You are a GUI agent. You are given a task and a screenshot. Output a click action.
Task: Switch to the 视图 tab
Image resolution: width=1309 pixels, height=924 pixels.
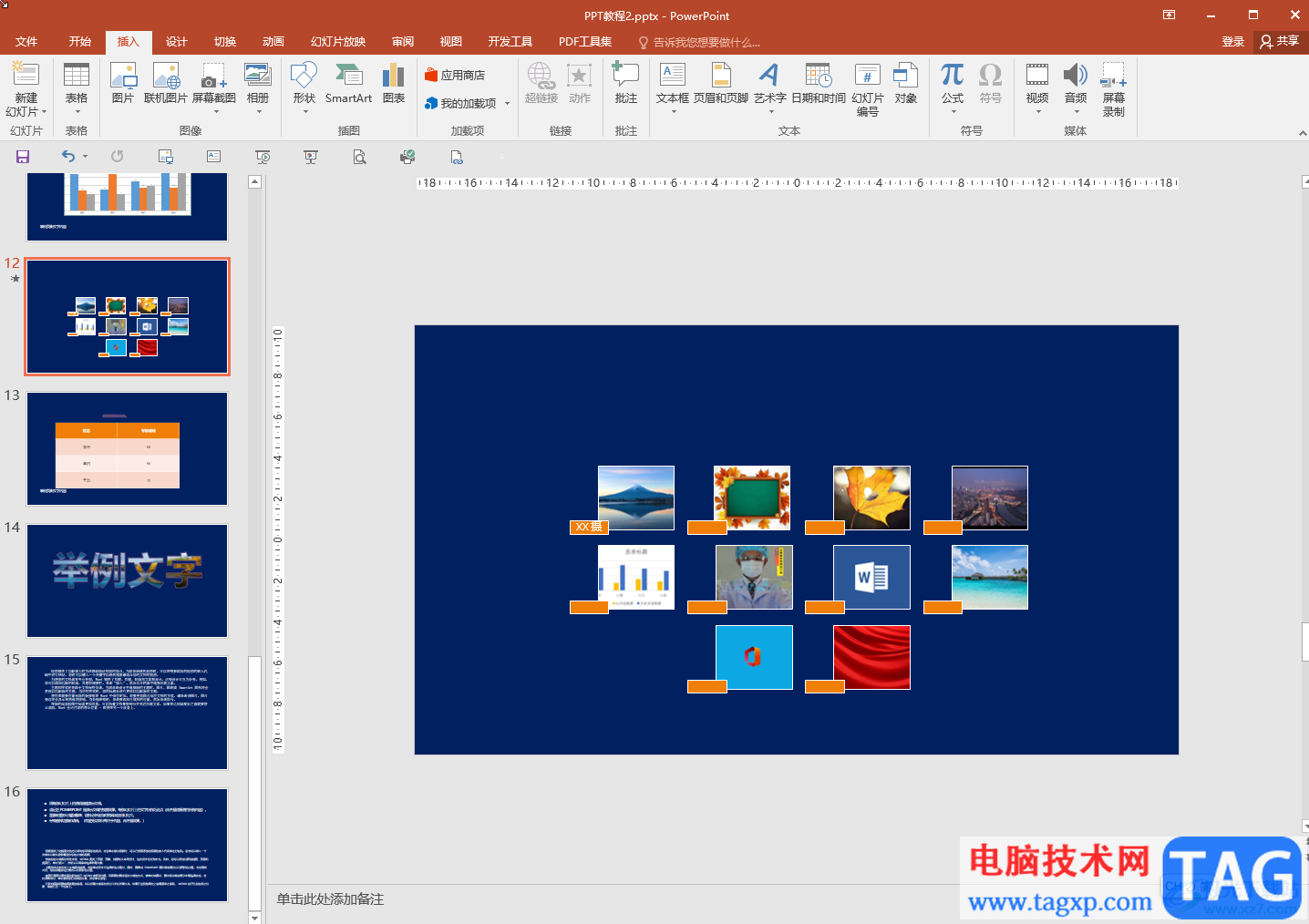click(x=451, y=42)
